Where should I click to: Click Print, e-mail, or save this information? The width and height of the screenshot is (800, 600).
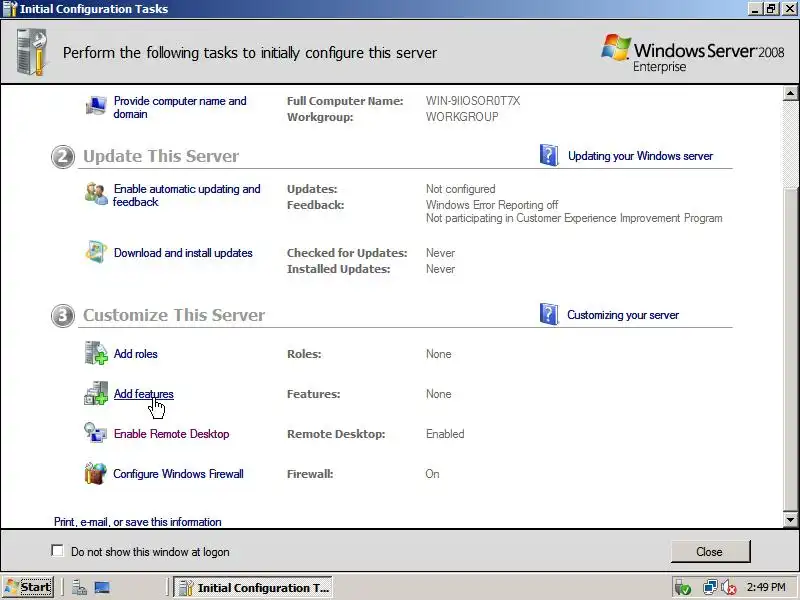coord(138,521)
